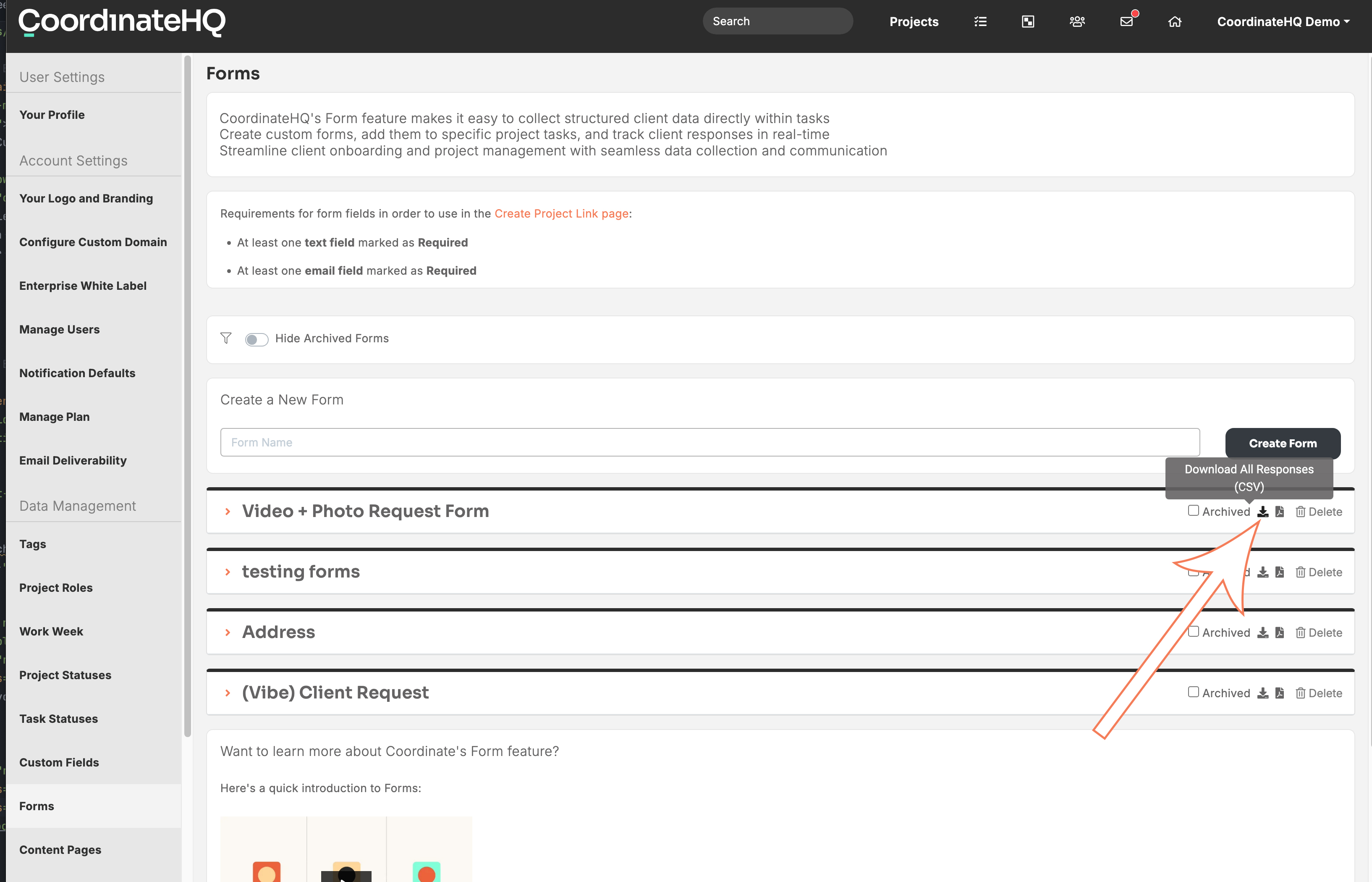The height and width of the screenshot is (882, 1372).
Task: Toggle Hide Archived Forms switch
Action: pos(257,339)
